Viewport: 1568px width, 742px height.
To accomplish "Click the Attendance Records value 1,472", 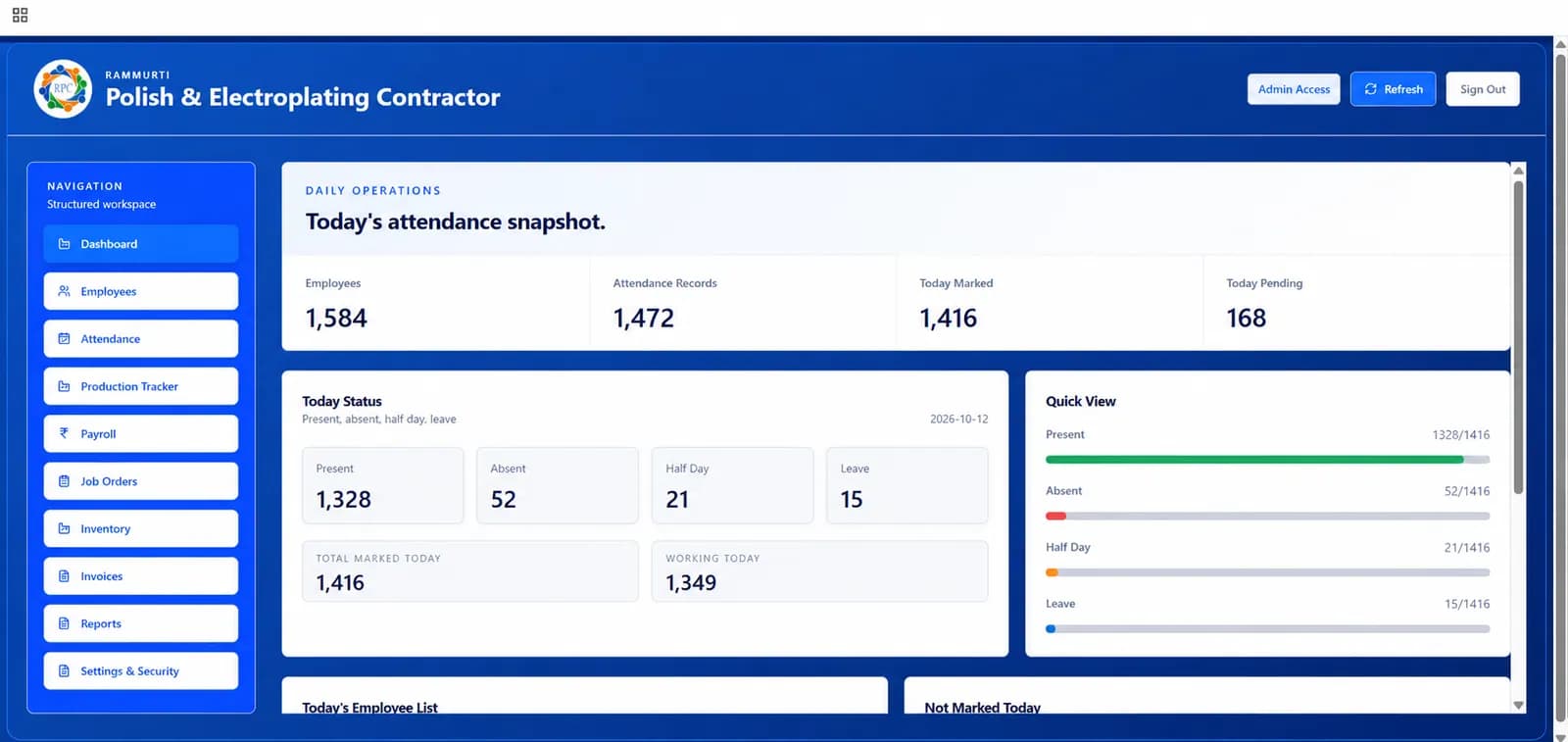I will [644, 319].
